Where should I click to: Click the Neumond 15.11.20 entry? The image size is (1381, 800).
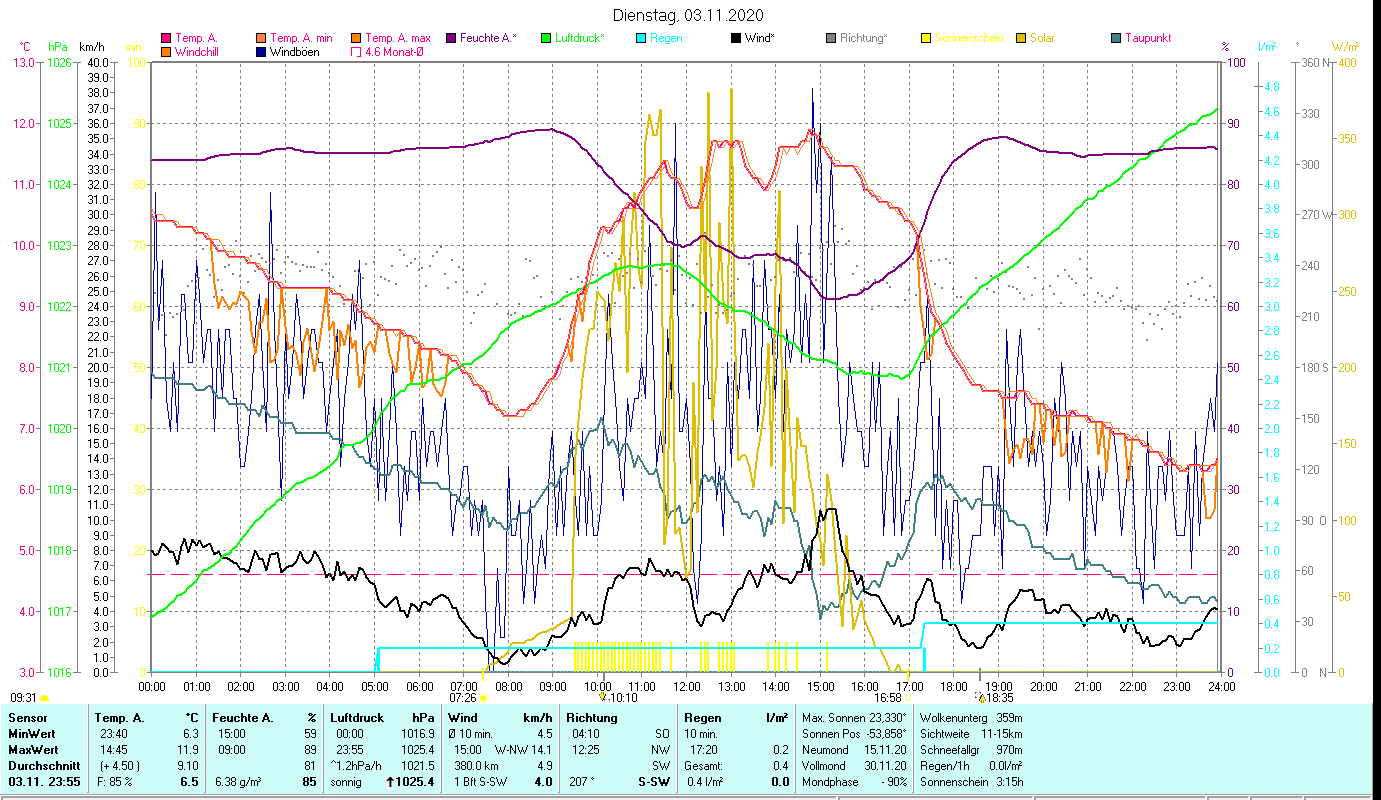click(x=854, y=750)
